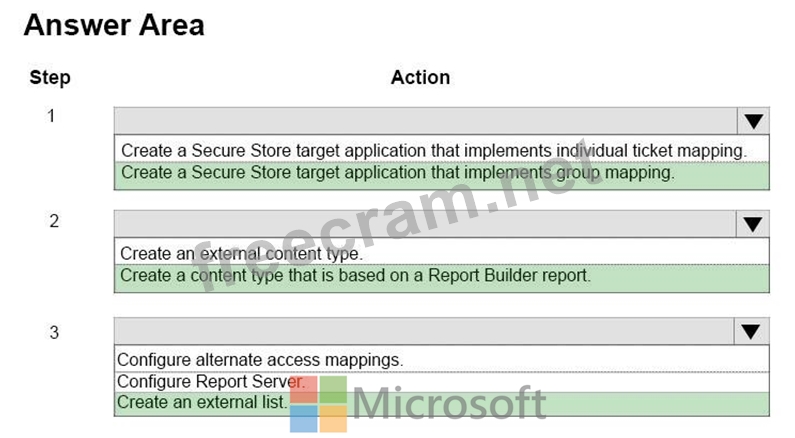Image resolution: width=795 pixels, height=438 pixels.
Task: Click the Step column header
Action: tap(50, 77)
